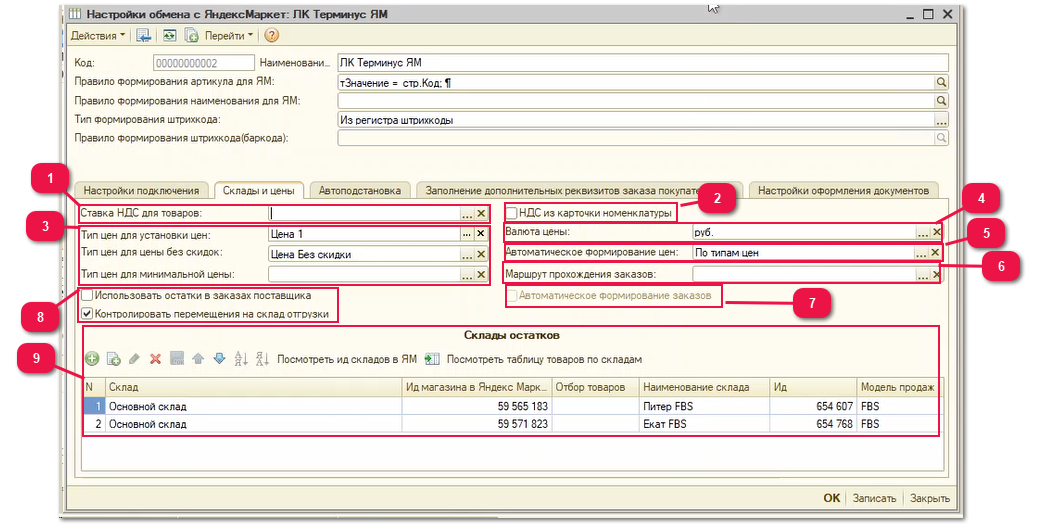Clear the Валюта цены field
The image size is (1041, 527).
point(936,233)
